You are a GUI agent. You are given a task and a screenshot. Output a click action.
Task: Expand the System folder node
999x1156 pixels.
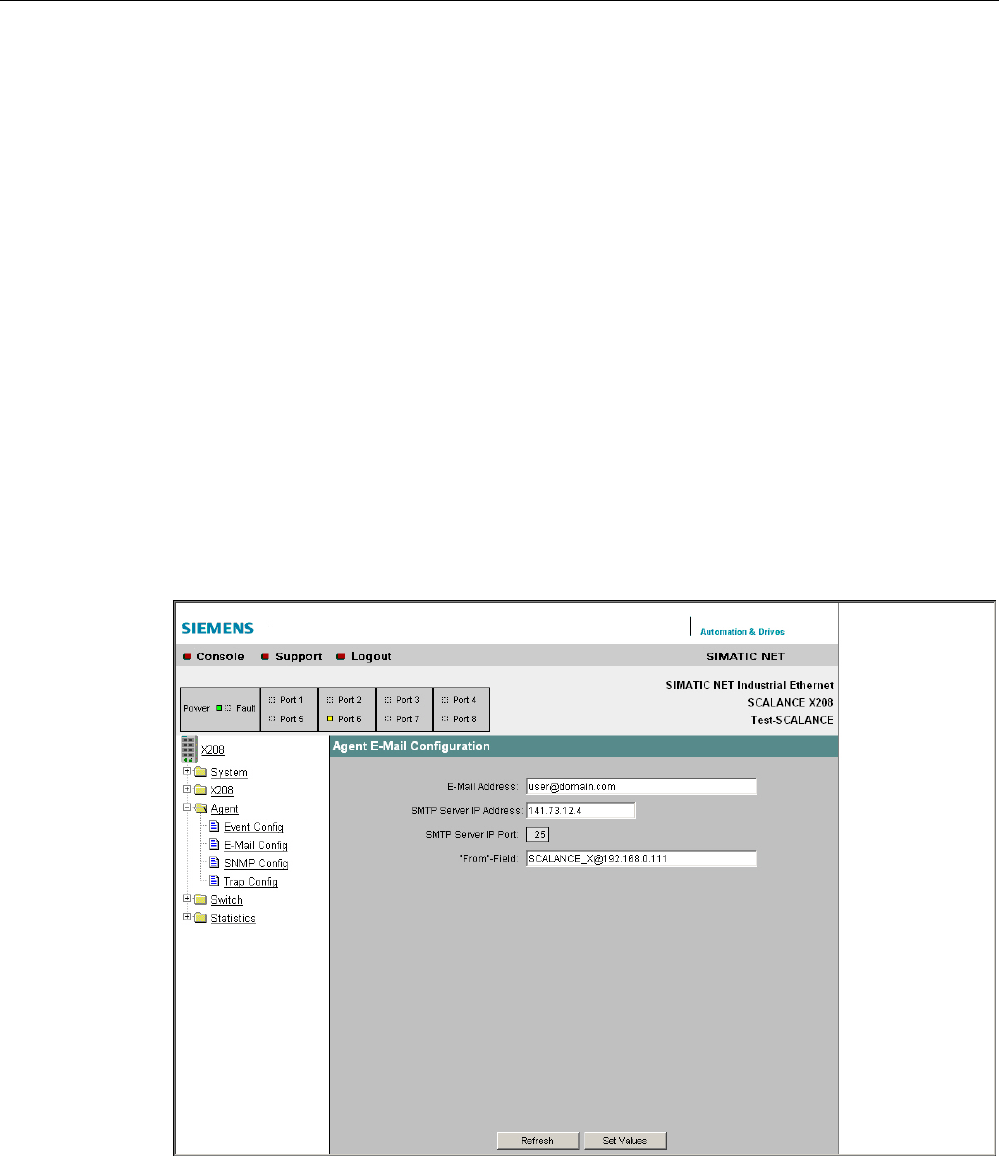click(x=187, y=771)
